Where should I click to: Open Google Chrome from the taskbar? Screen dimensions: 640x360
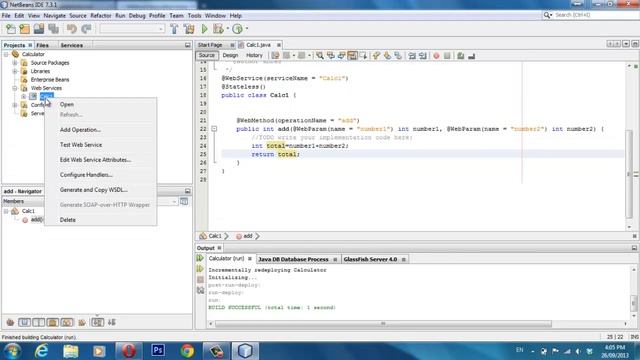click(x=187, y=351)
